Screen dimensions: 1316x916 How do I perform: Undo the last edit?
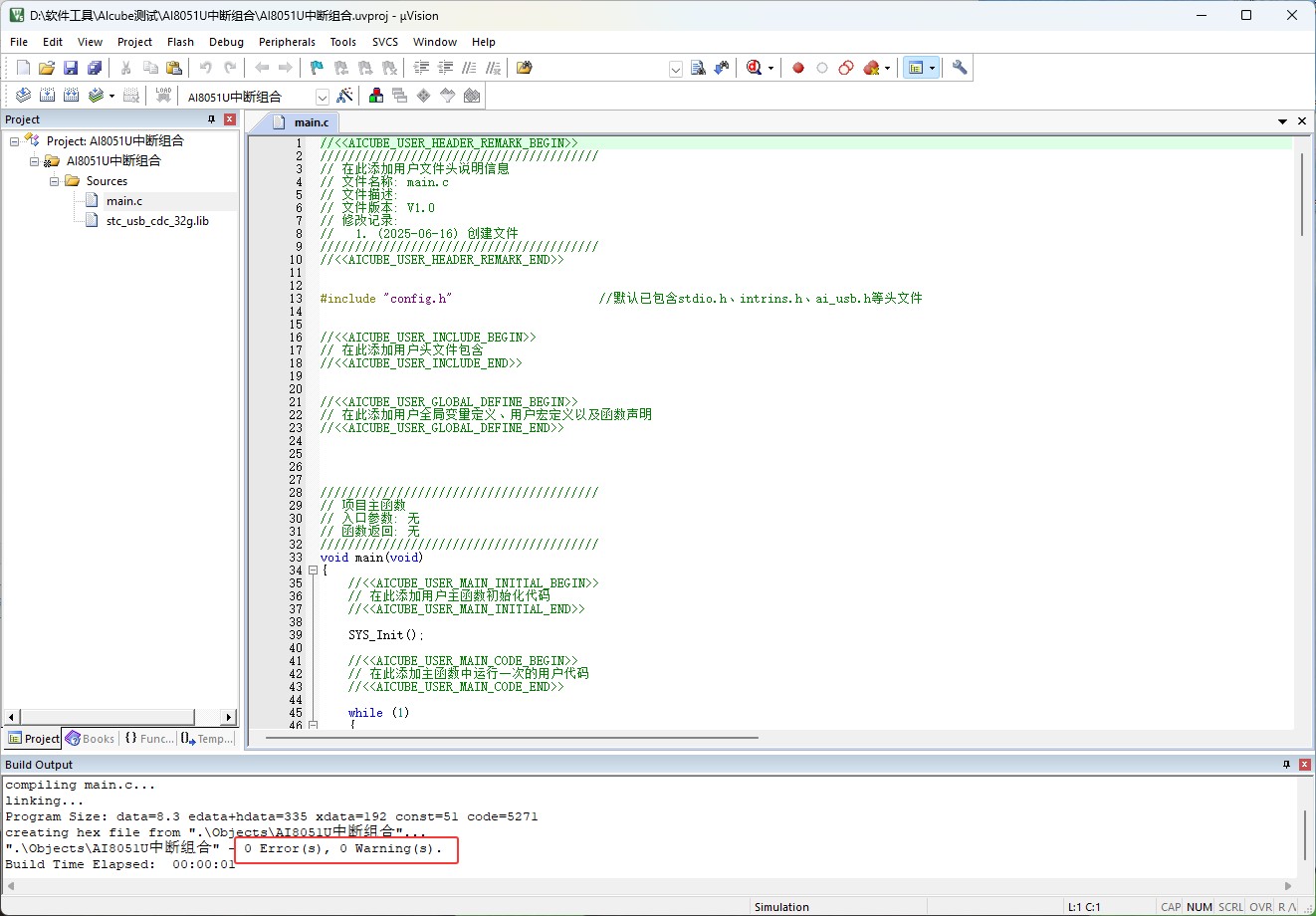[206, 68]
